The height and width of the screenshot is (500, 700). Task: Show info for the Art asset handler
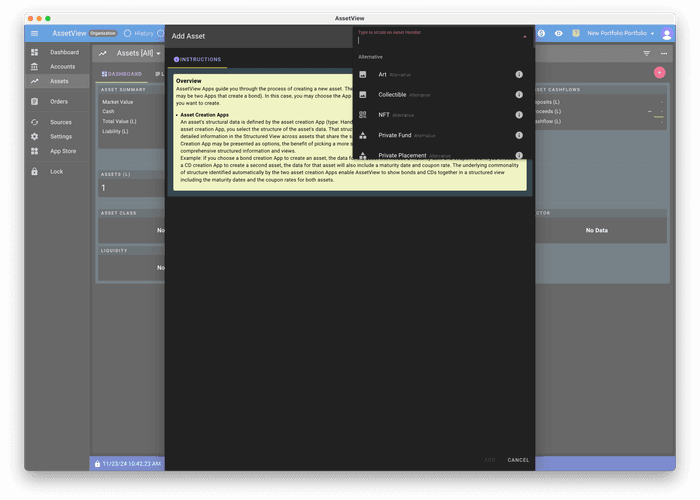(519, 75)
